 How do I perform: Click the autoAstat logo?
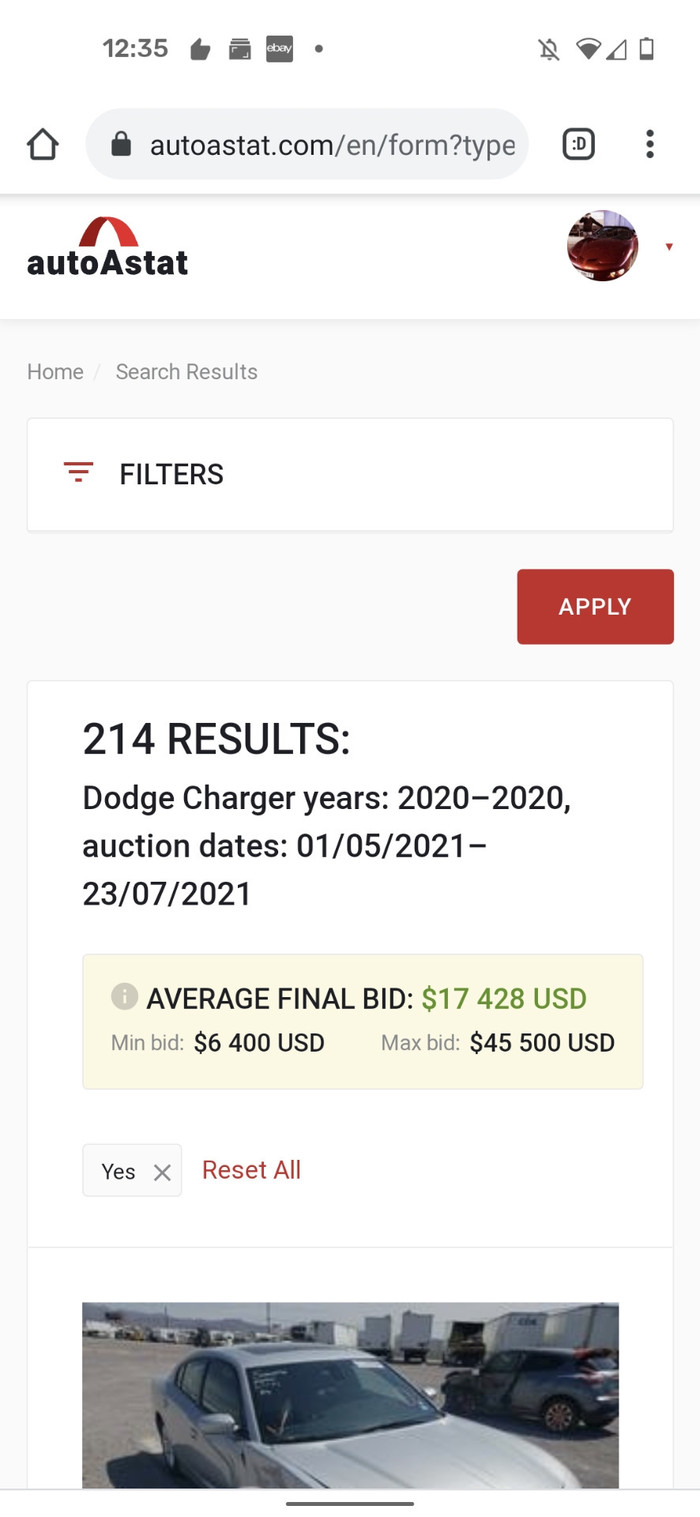108,248
